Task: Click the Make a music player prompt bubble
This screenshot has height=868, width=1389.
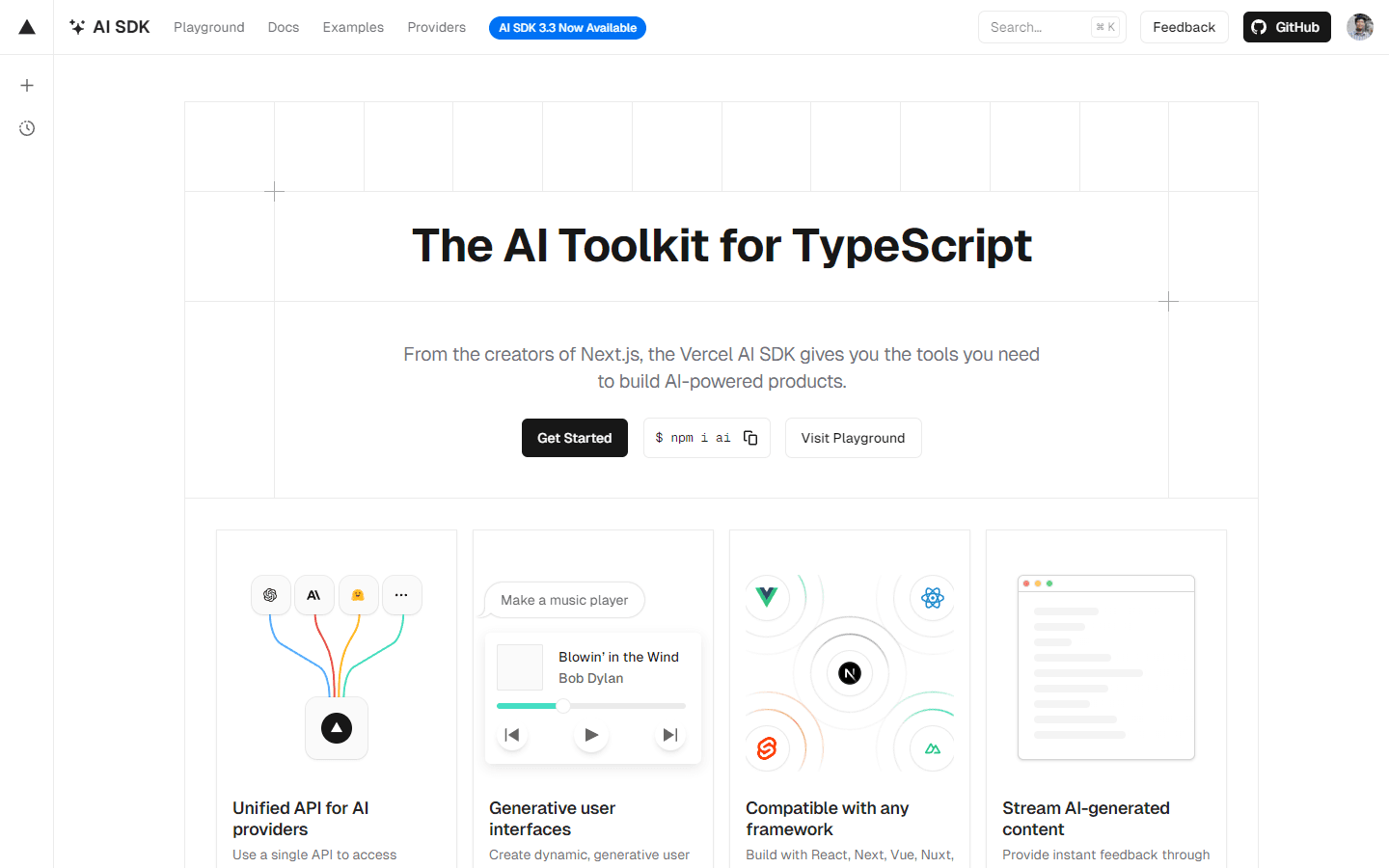Action: coord(564,600)
